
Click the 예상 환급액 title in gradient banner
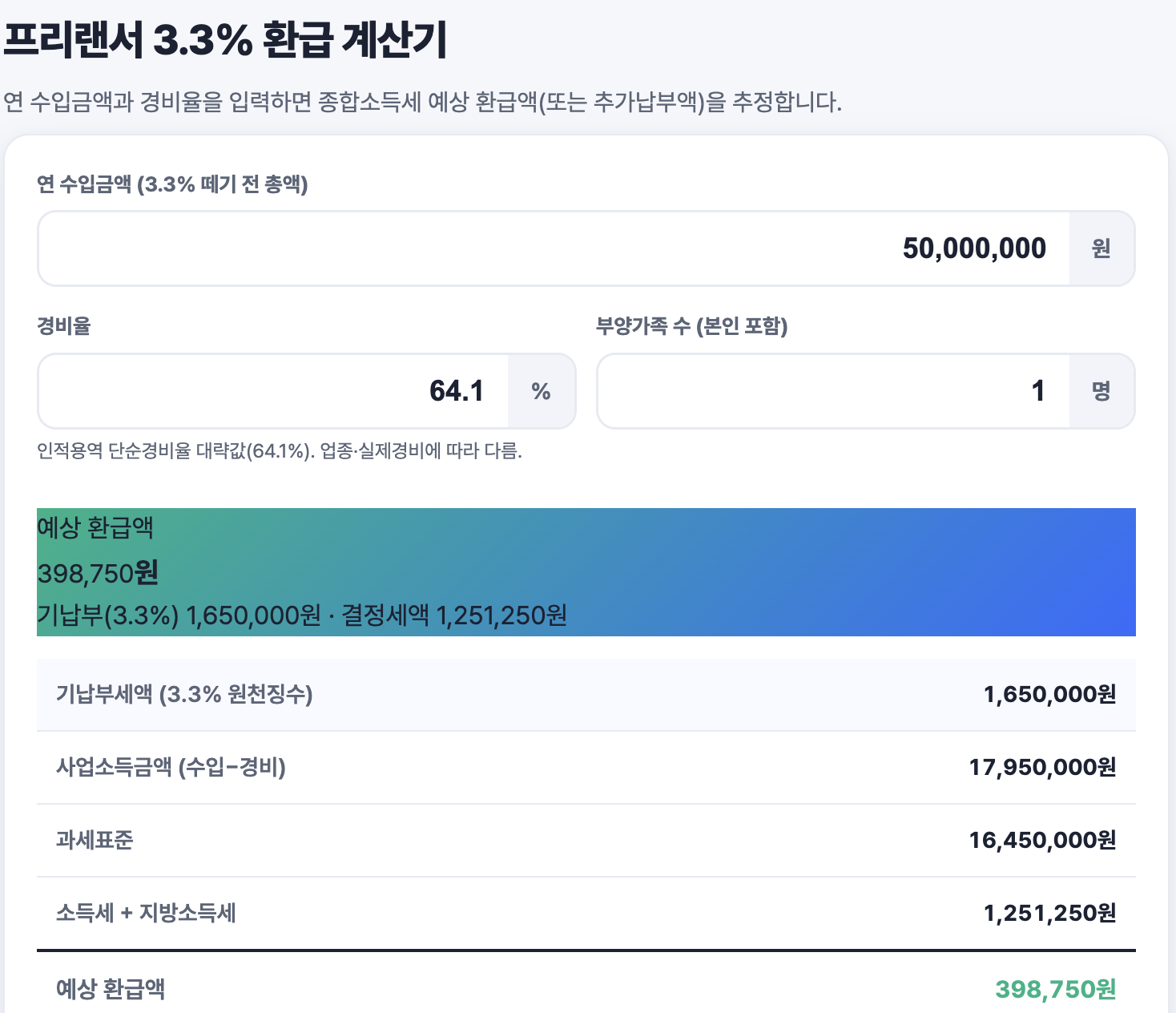coord(95,528)
